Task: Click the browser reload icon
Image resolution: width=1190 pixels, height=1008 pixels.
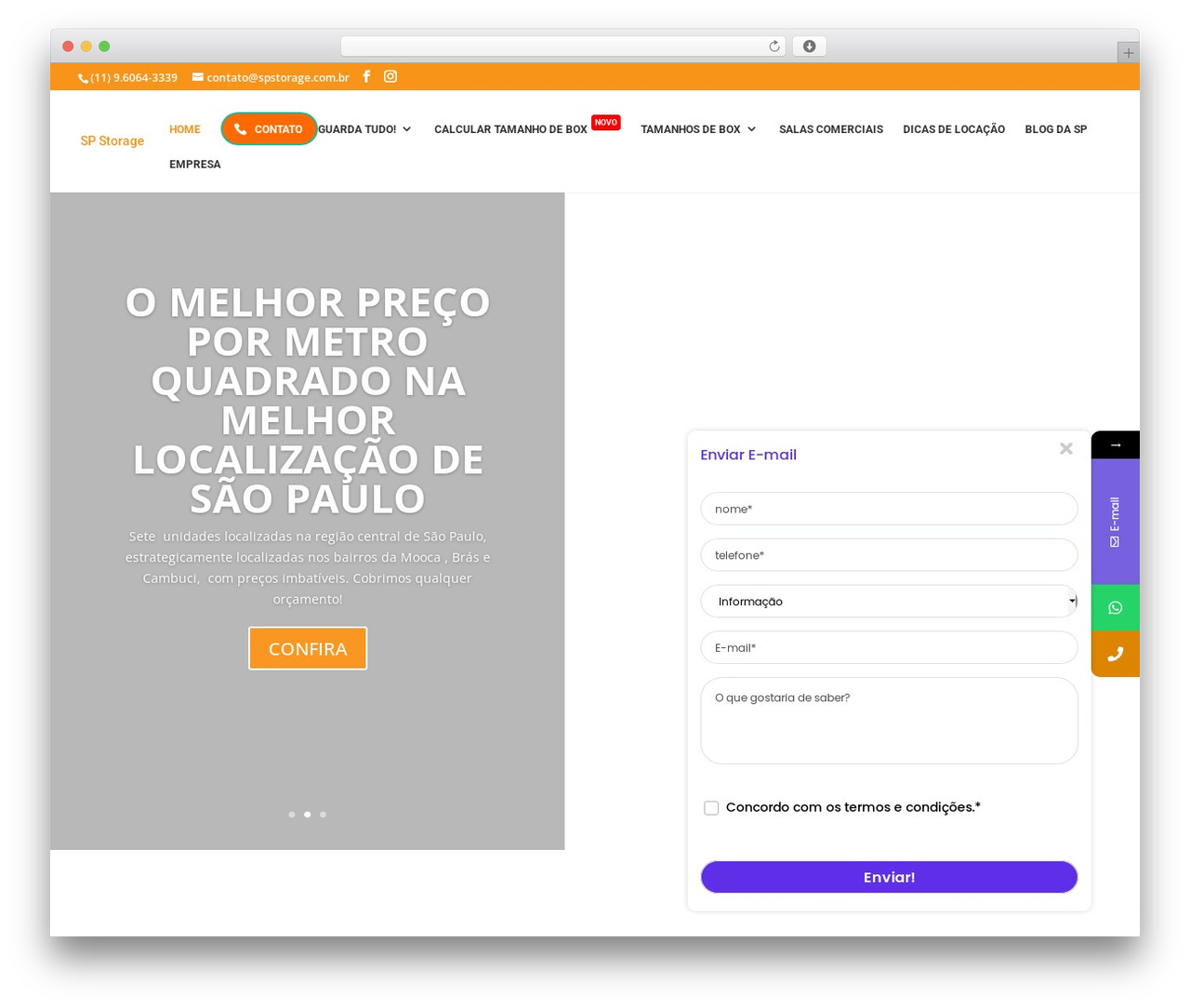Action: [773, 46]
